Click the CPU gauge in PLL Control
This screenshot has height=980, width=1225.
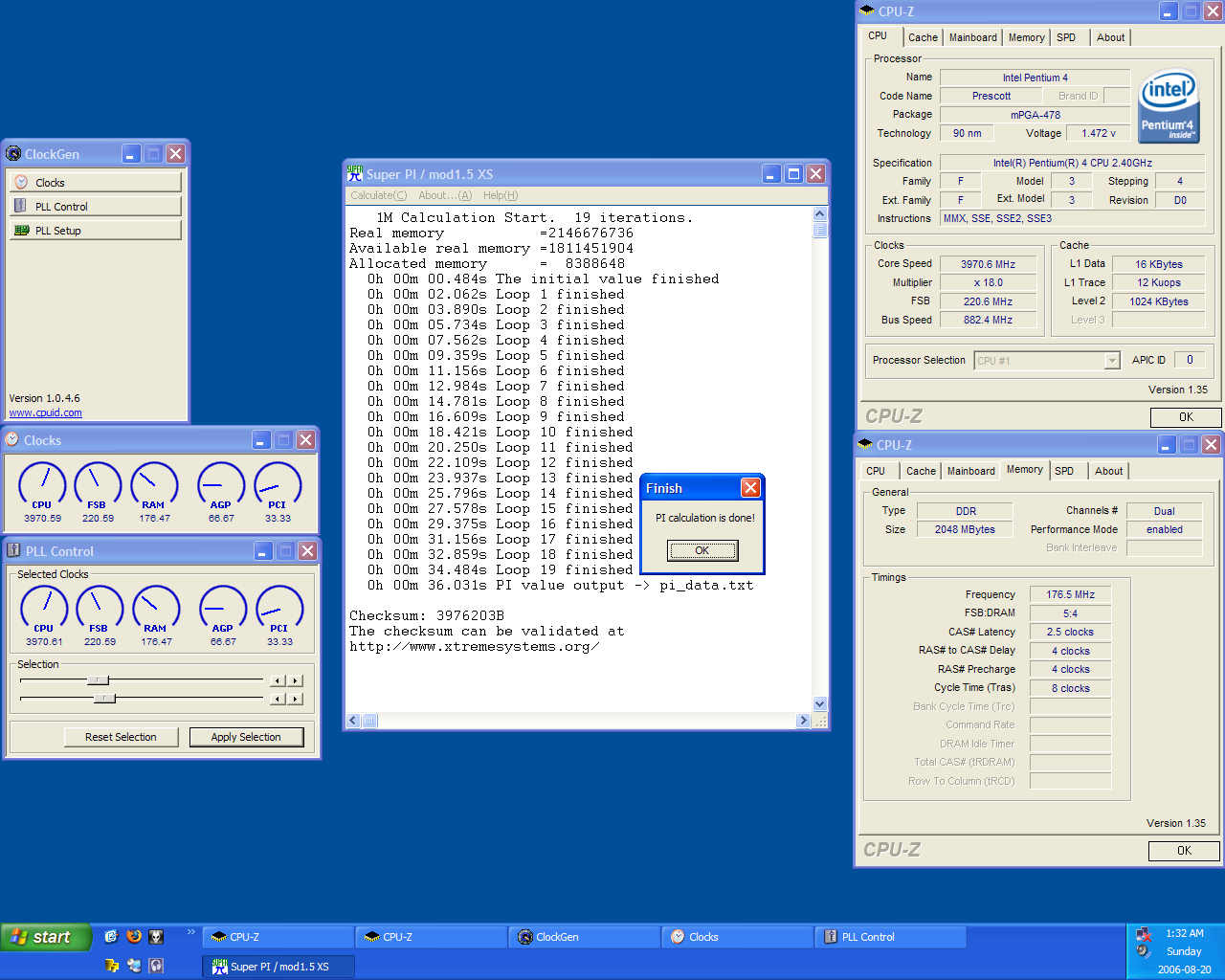pyautogui.click(x=44, y=609)
